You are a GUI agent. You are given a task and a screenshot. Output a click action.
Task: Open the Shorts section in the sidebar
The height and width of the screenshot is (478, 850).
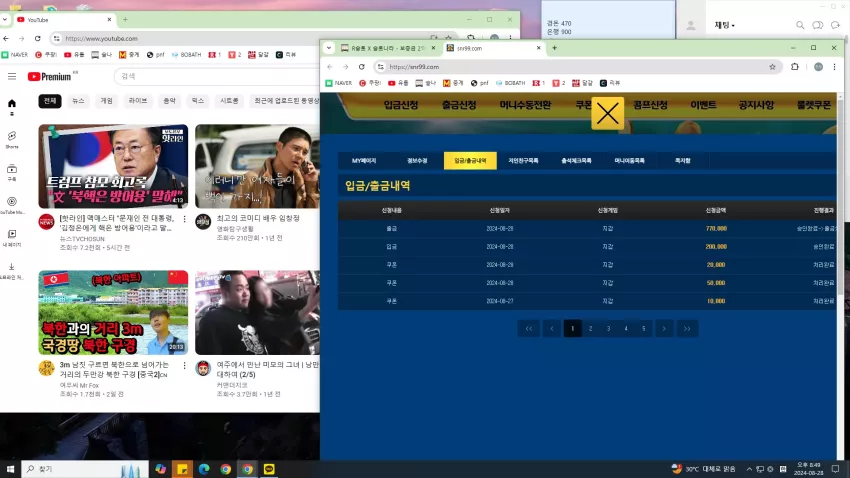pyautogui.click(x=12, y=139)
